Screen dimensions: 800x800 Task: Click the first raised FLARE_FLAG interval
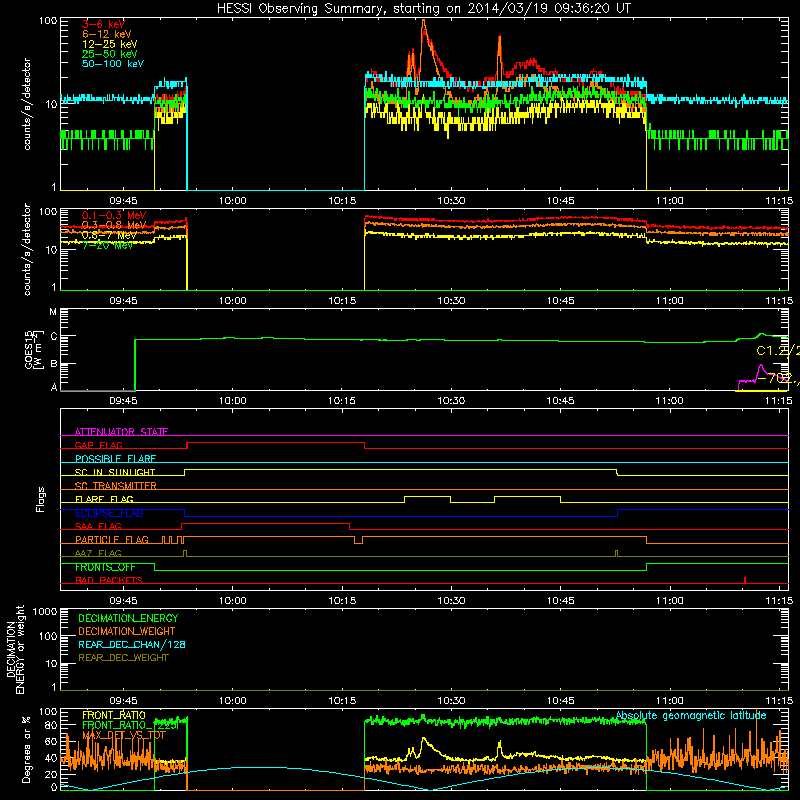tap(427, 497)
